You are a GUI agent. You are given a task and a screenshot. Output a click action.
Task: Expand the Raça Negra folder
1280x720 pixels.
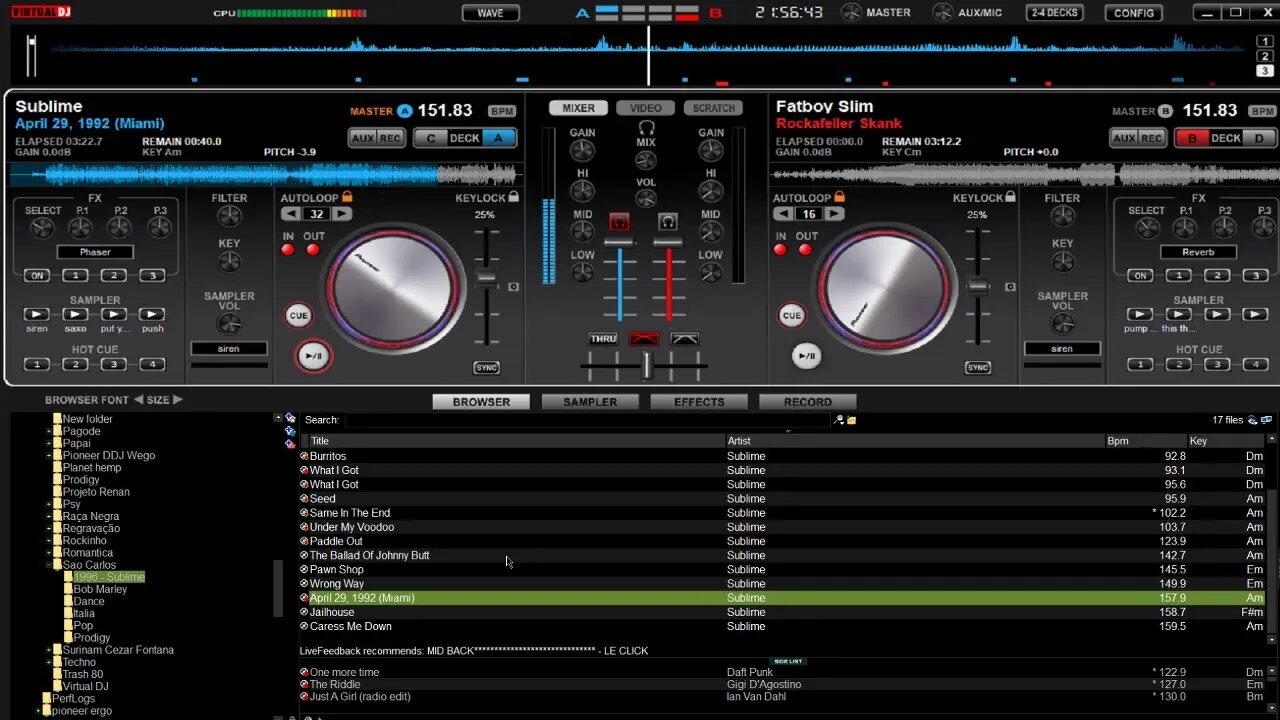coord(48,516)
